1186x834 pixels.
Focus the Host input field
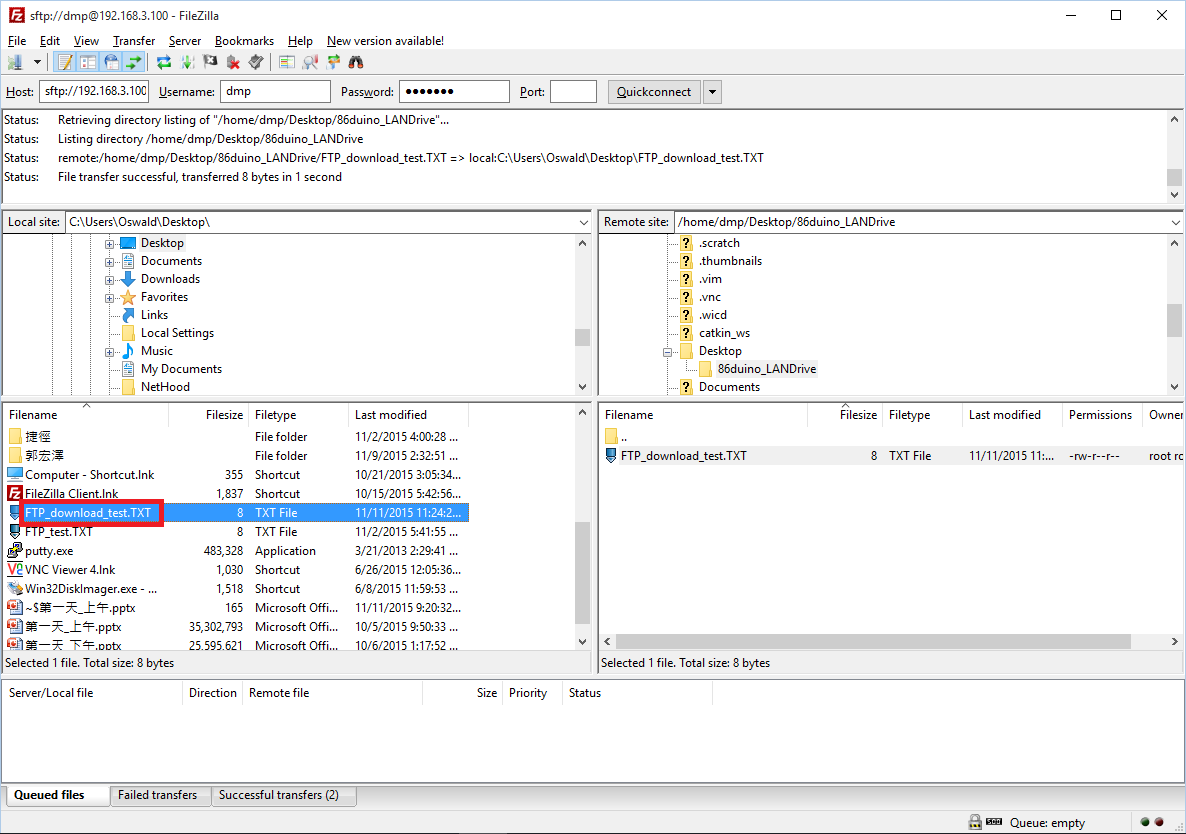click(x=94, y=91)
